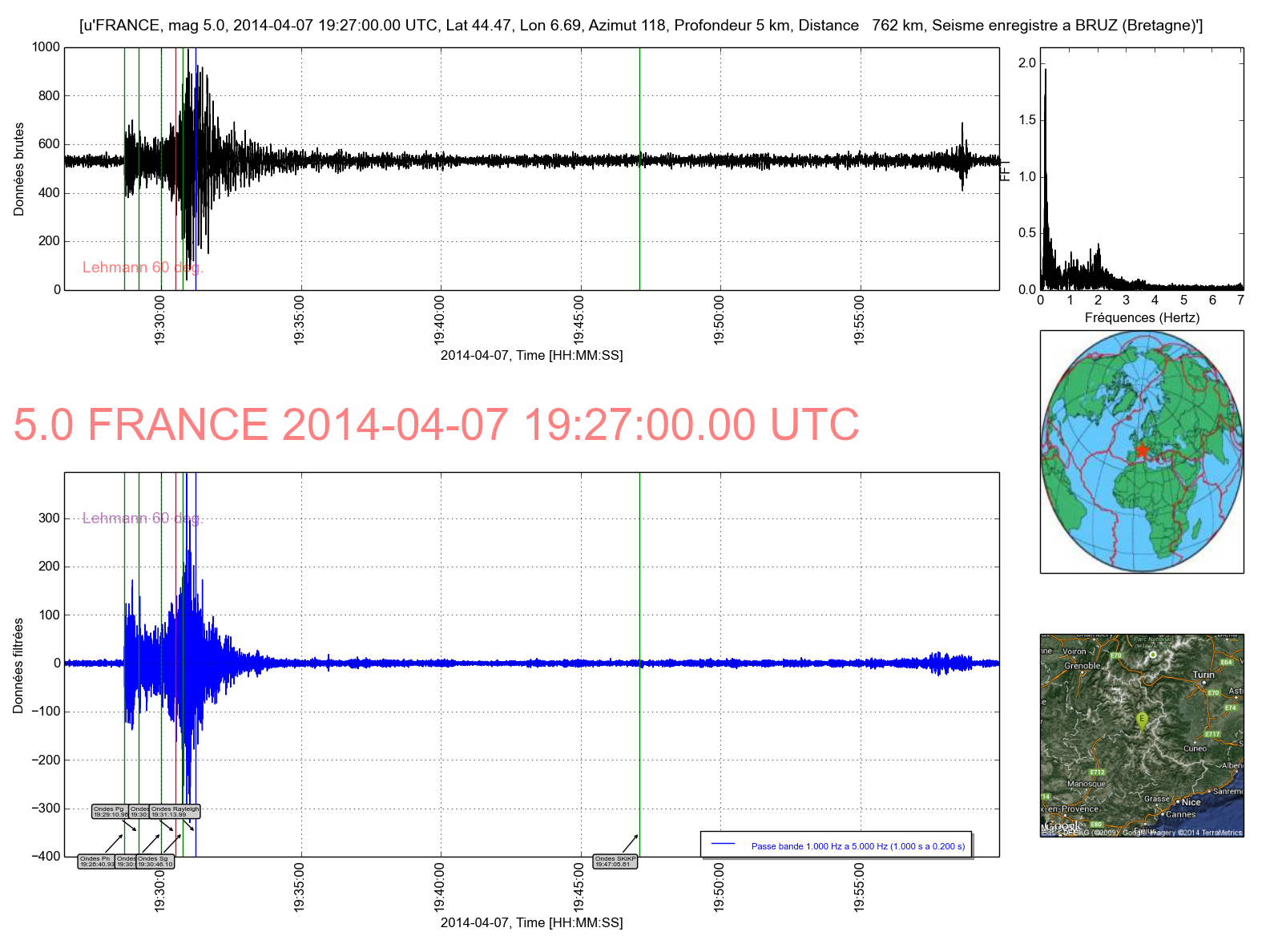Click the Grenoble city label on the map

point(1082,666)
